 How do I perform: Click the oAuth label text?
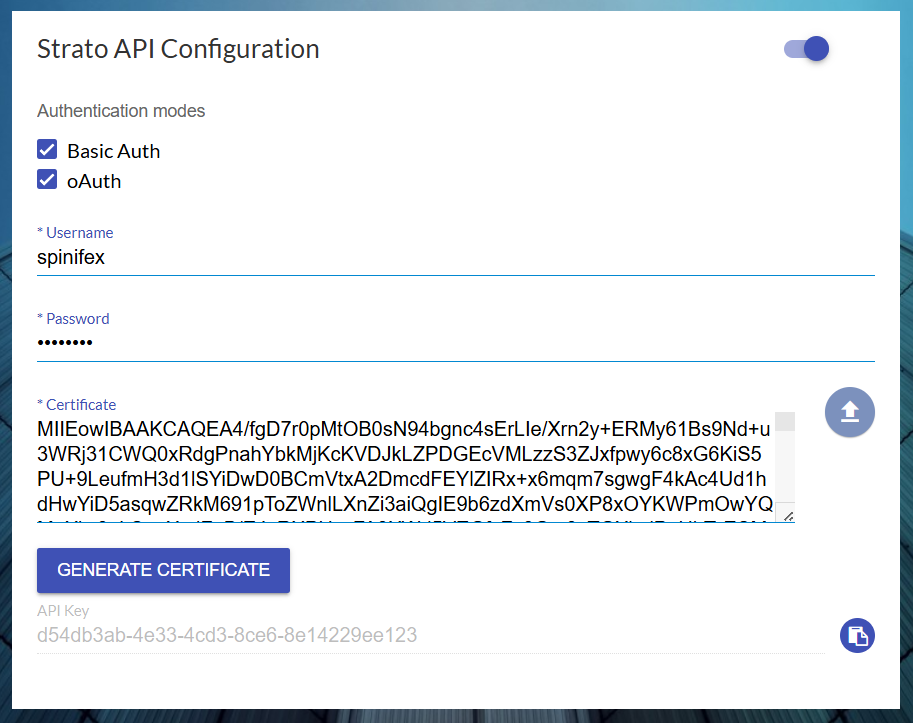pyautogui.click(x=94, y=181)
